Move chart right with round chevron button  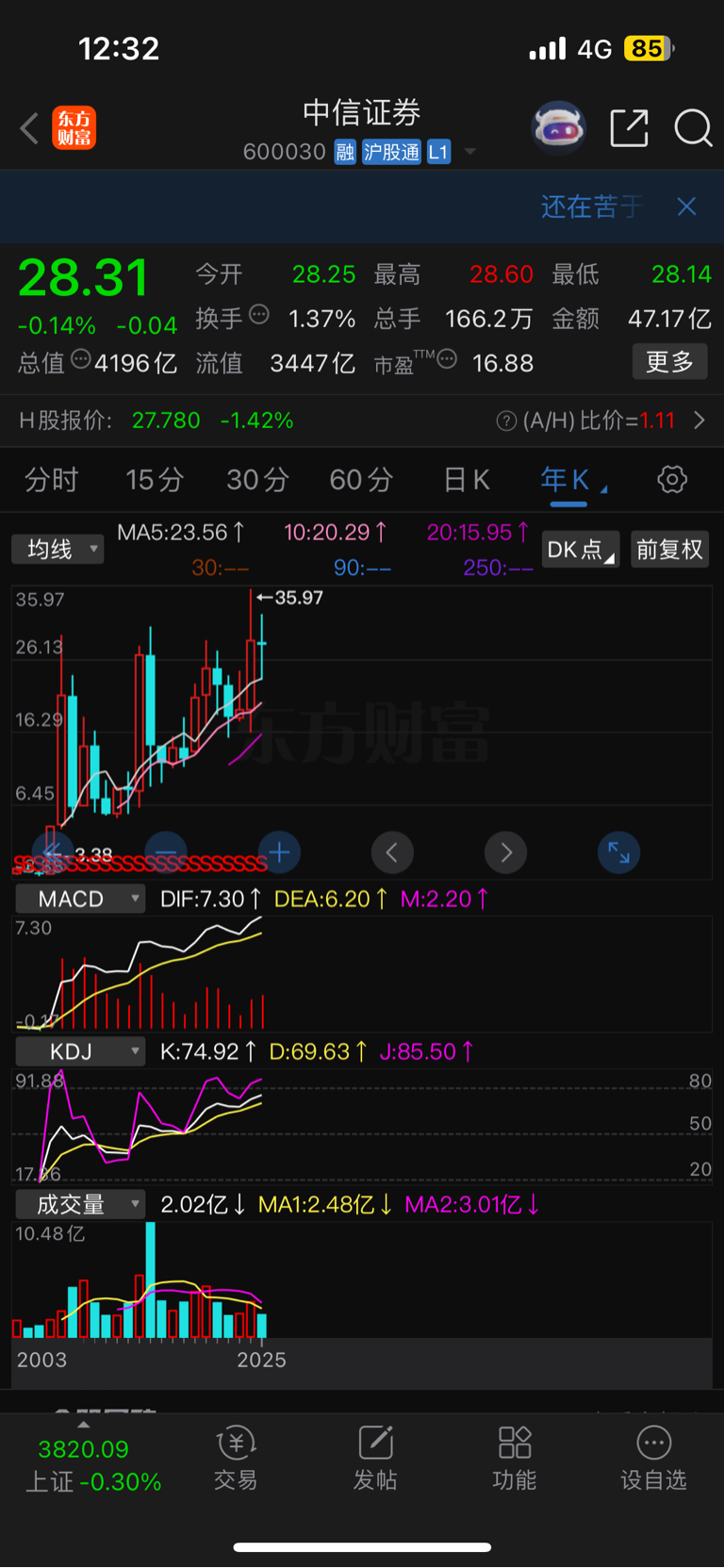505,853
